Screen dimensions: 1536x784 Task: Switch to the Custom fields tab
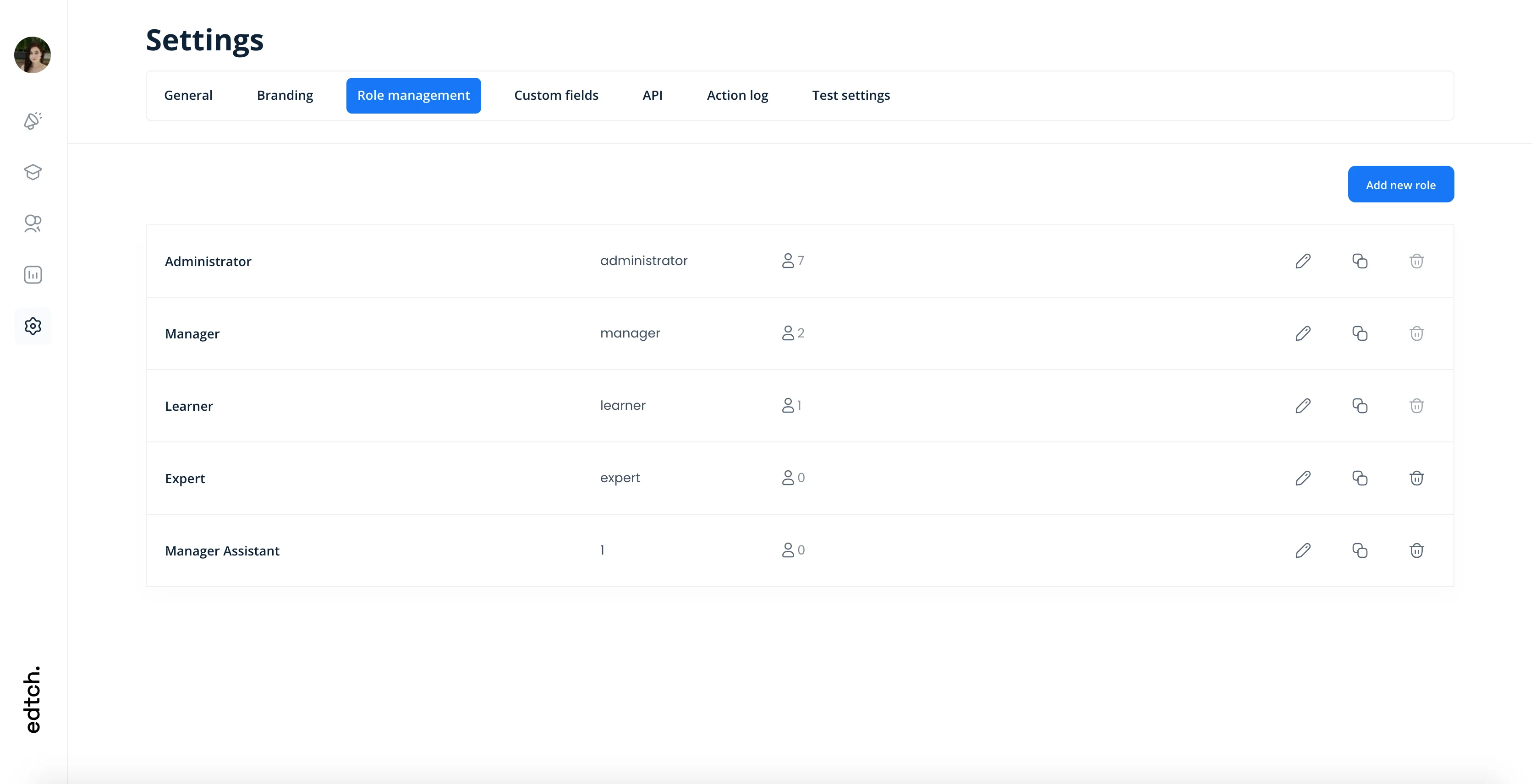[556, 95]
